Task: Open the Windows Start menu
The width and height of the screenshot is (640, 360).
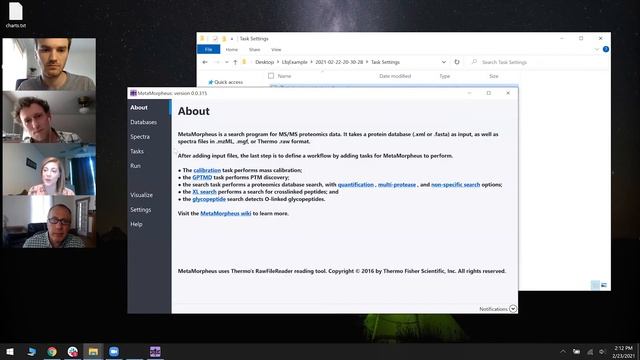Action: click(x=10, y=351)
